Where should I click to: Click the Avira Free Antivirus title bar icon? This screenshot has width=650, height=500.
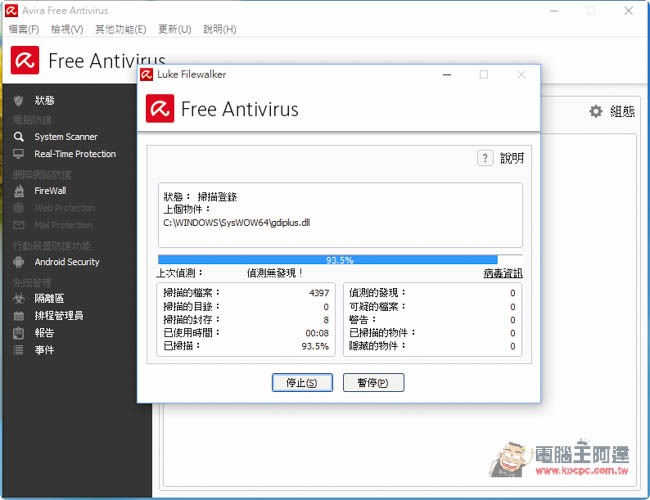pyautogui.click(x=11, y=10)
